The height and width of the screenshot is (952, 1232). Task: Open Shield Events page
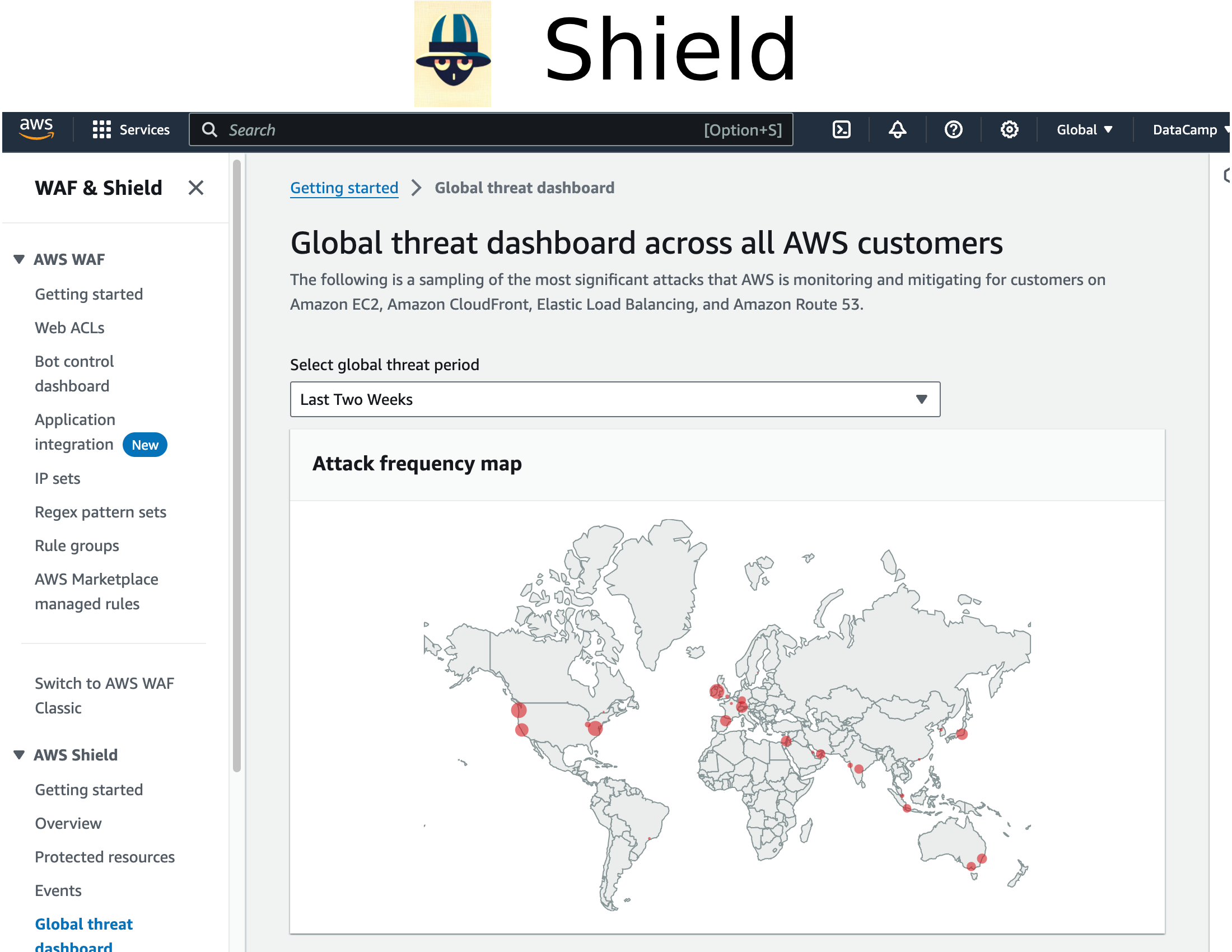coord(58,891)
